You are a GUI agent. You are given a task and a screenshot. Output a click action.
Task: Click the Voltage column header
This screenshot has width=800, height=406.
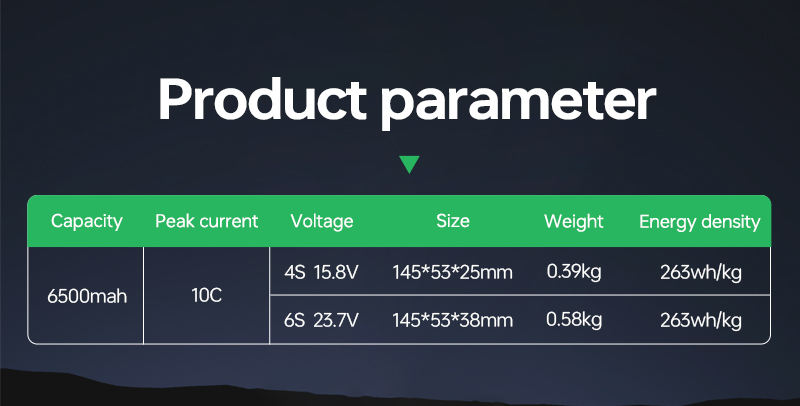(x=321, y=221)
